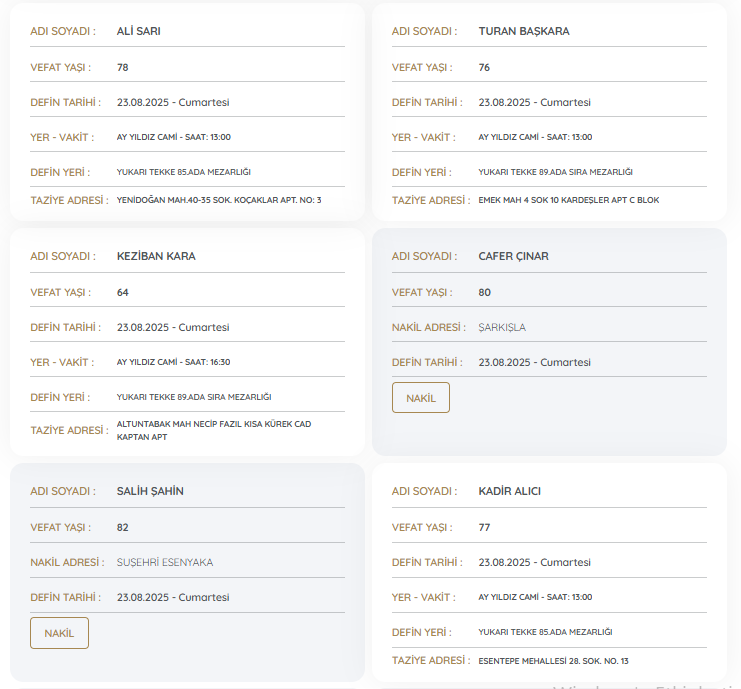The width and height of the screenshot is (741, 689).
Task: Select Keziban Kara's Altuntabak Mah condolence address
Action: [x=213, y=430]
